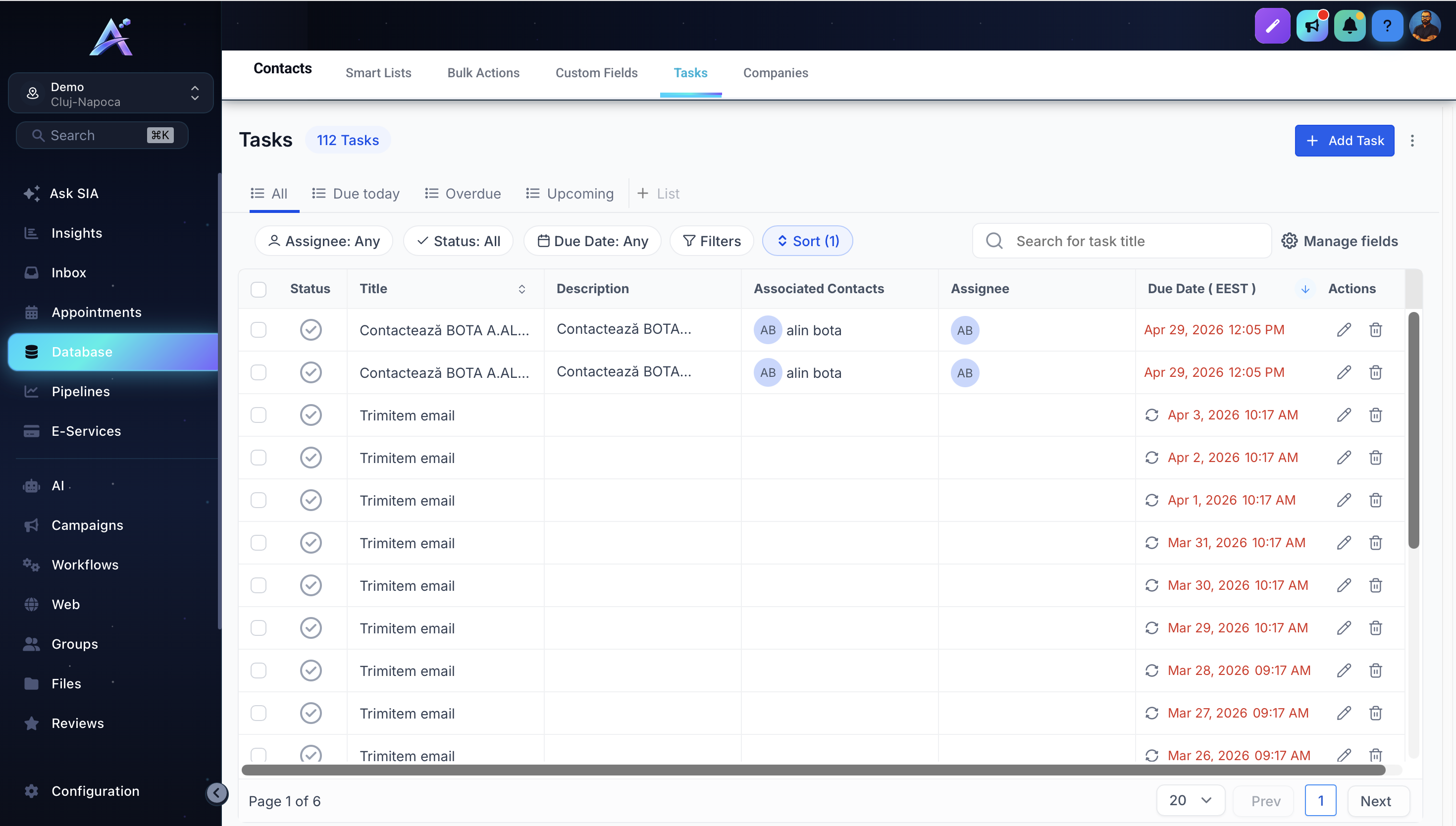Image resolution: width=1456 pixels, height=826 pixels.
Task: Add a new List view
Action: 658,194
